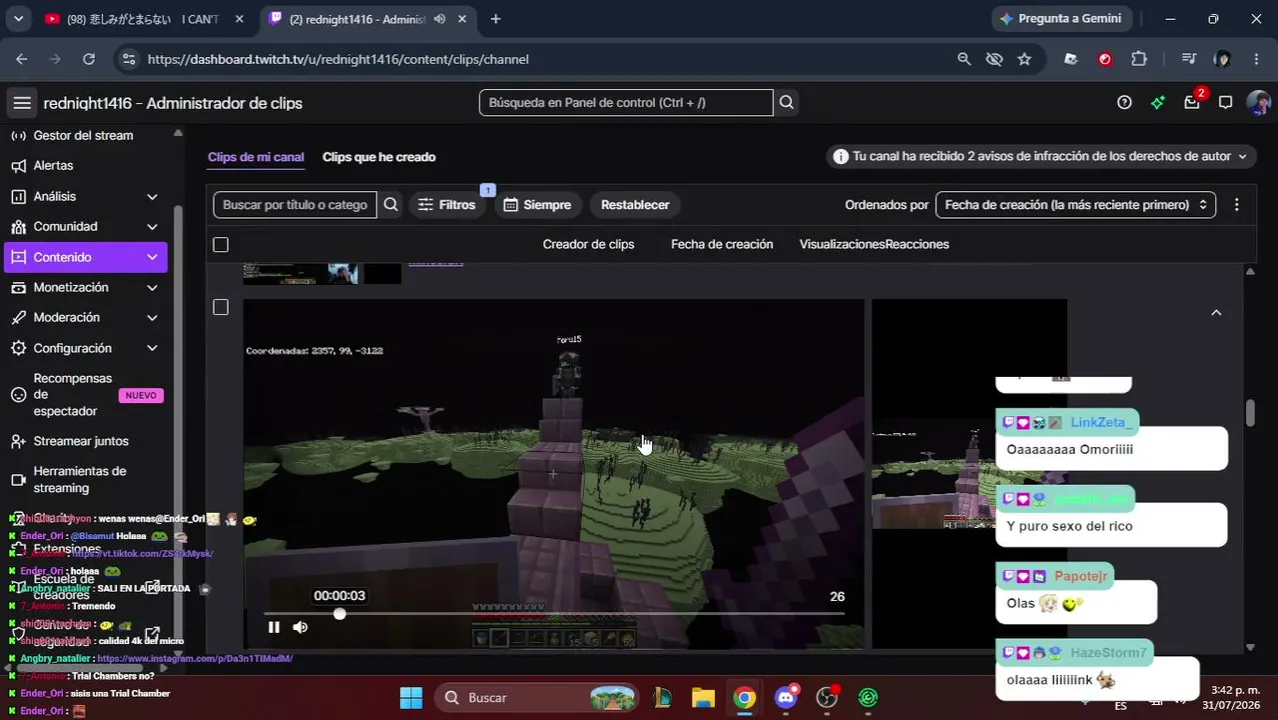This screenshot has width=1278, height=720.
Task: Expand the Comunidad sidebar section
Action: 152,226
